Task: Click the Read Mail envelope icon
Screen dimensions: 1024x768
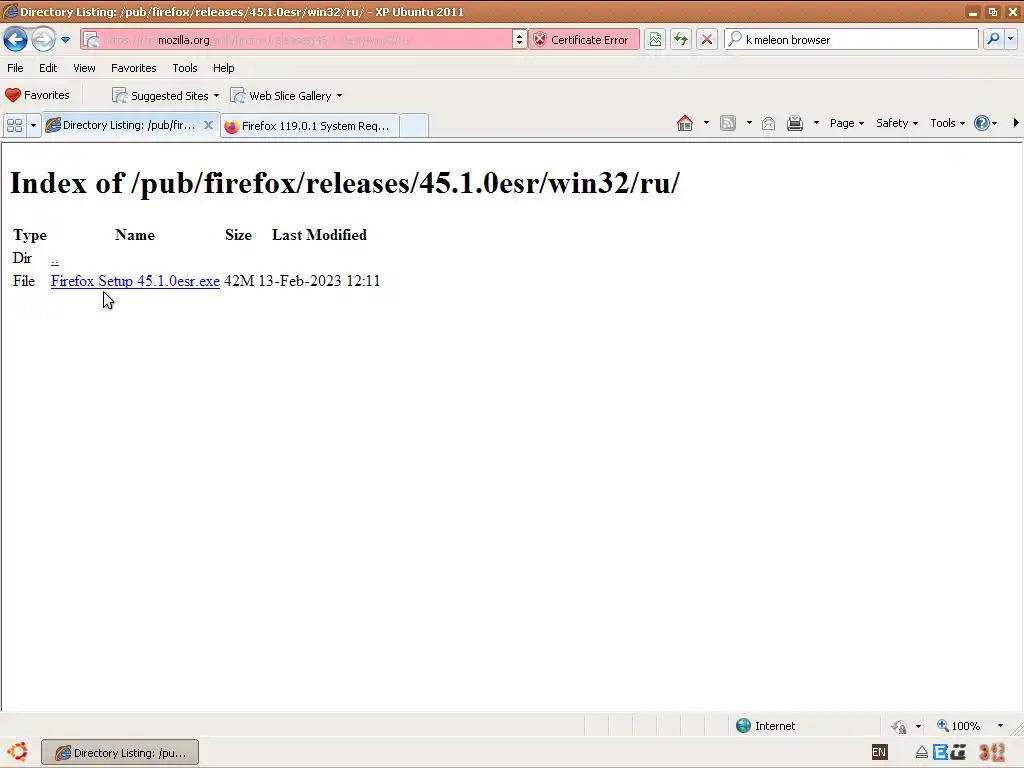Action: (x=769, y=123)
